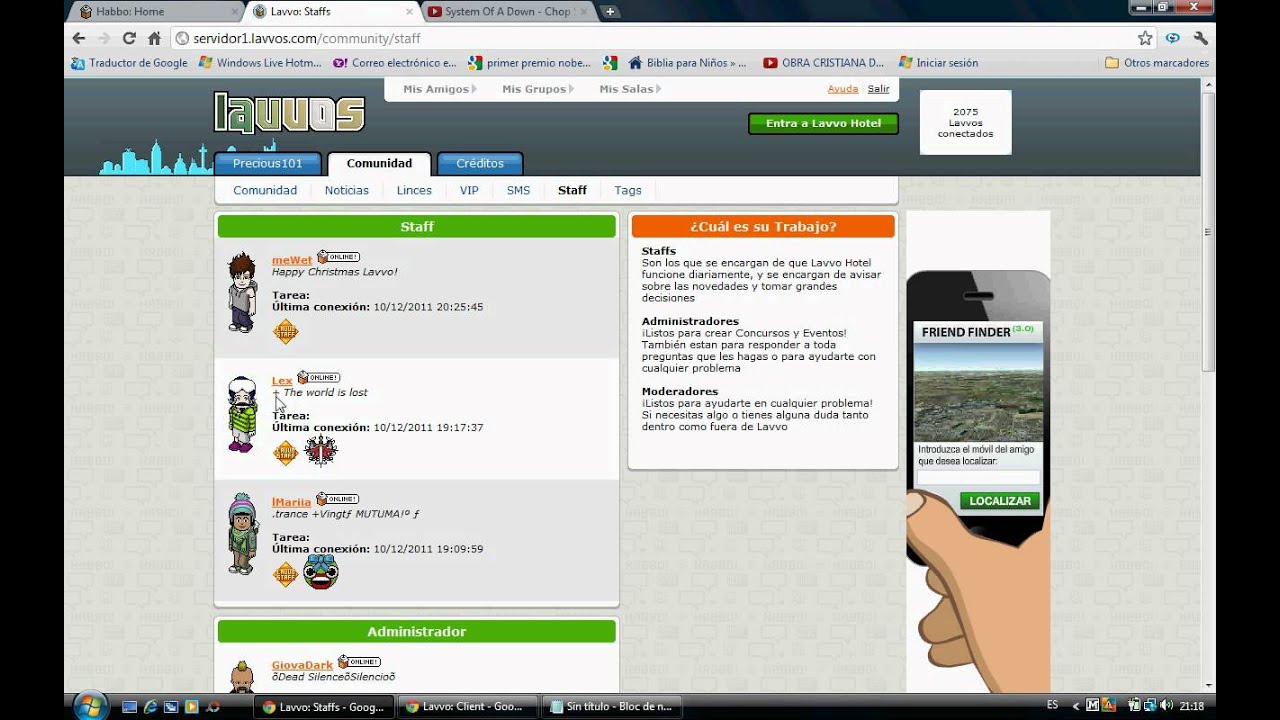The width and height of the screenshot is (1280, 720).
Task: Click meWet's avatar figure
Action: 241,292
